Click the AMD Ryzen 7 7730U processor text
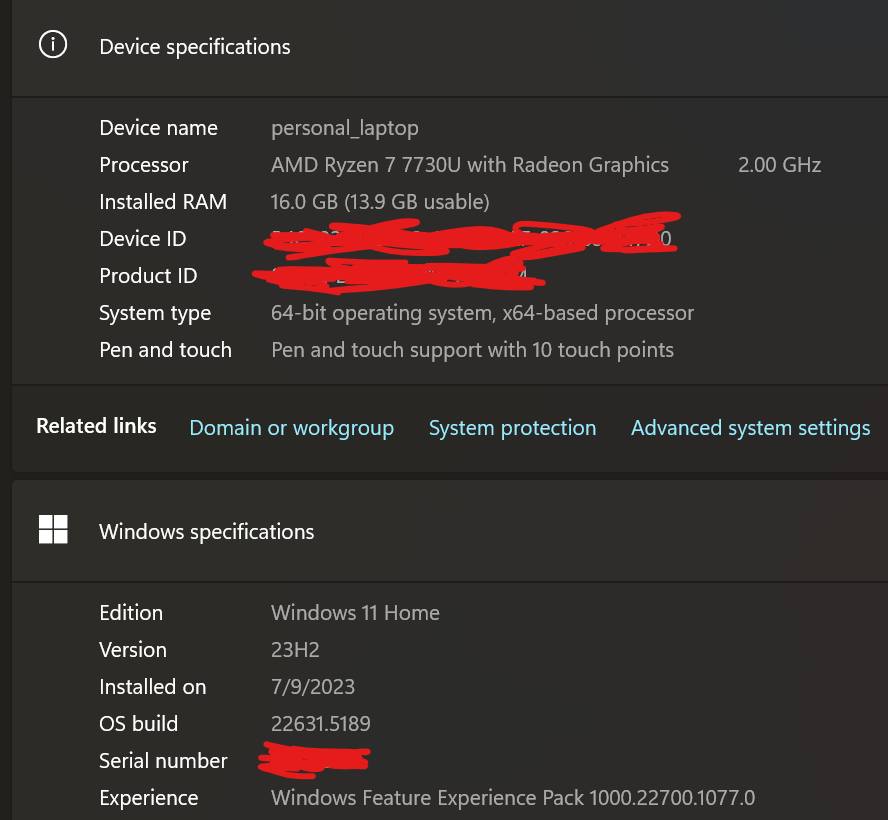 click(469, 165)
